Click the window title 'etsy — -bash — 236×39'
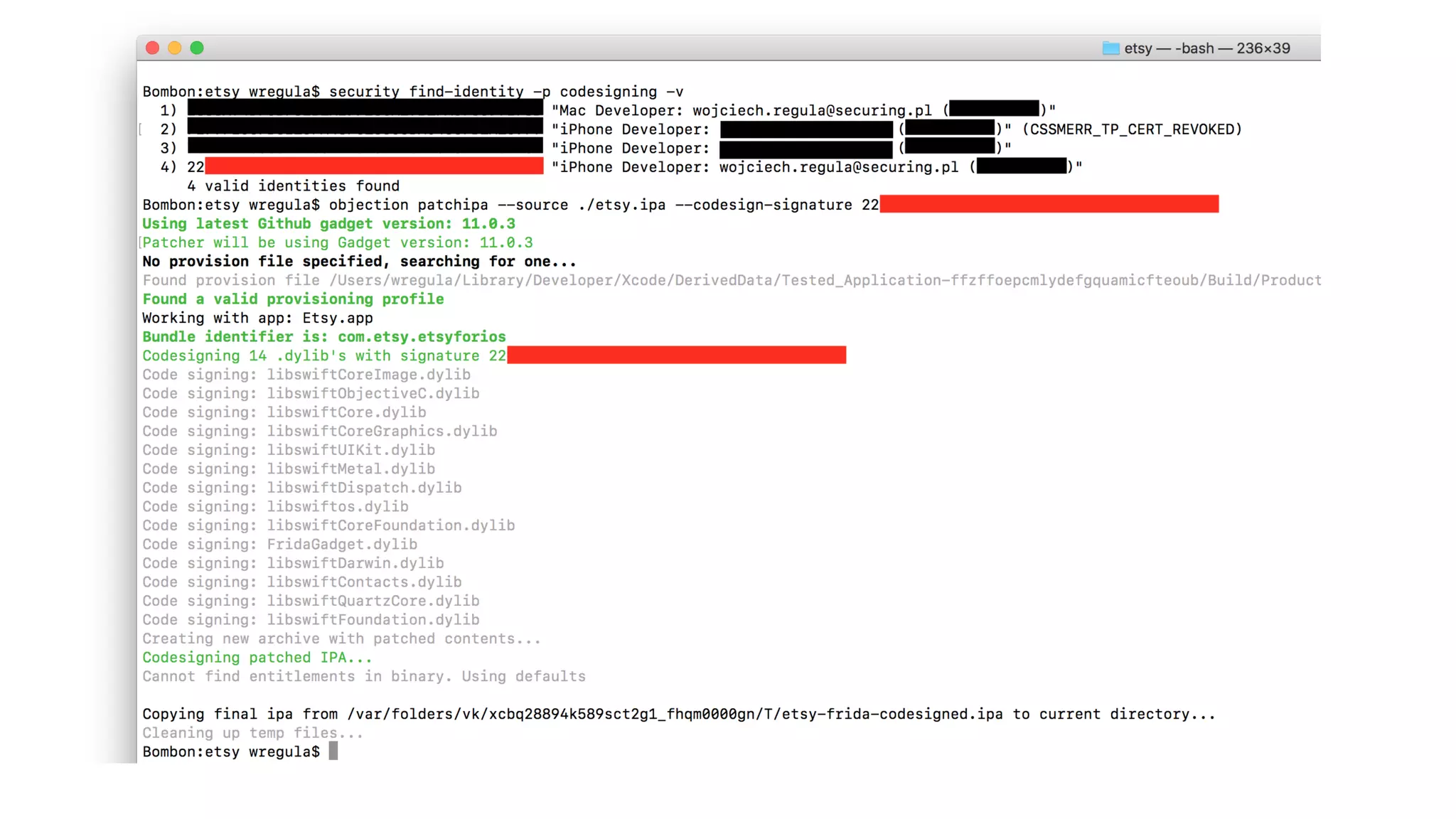The image size is (1456, 819). tap(1206, 48)
